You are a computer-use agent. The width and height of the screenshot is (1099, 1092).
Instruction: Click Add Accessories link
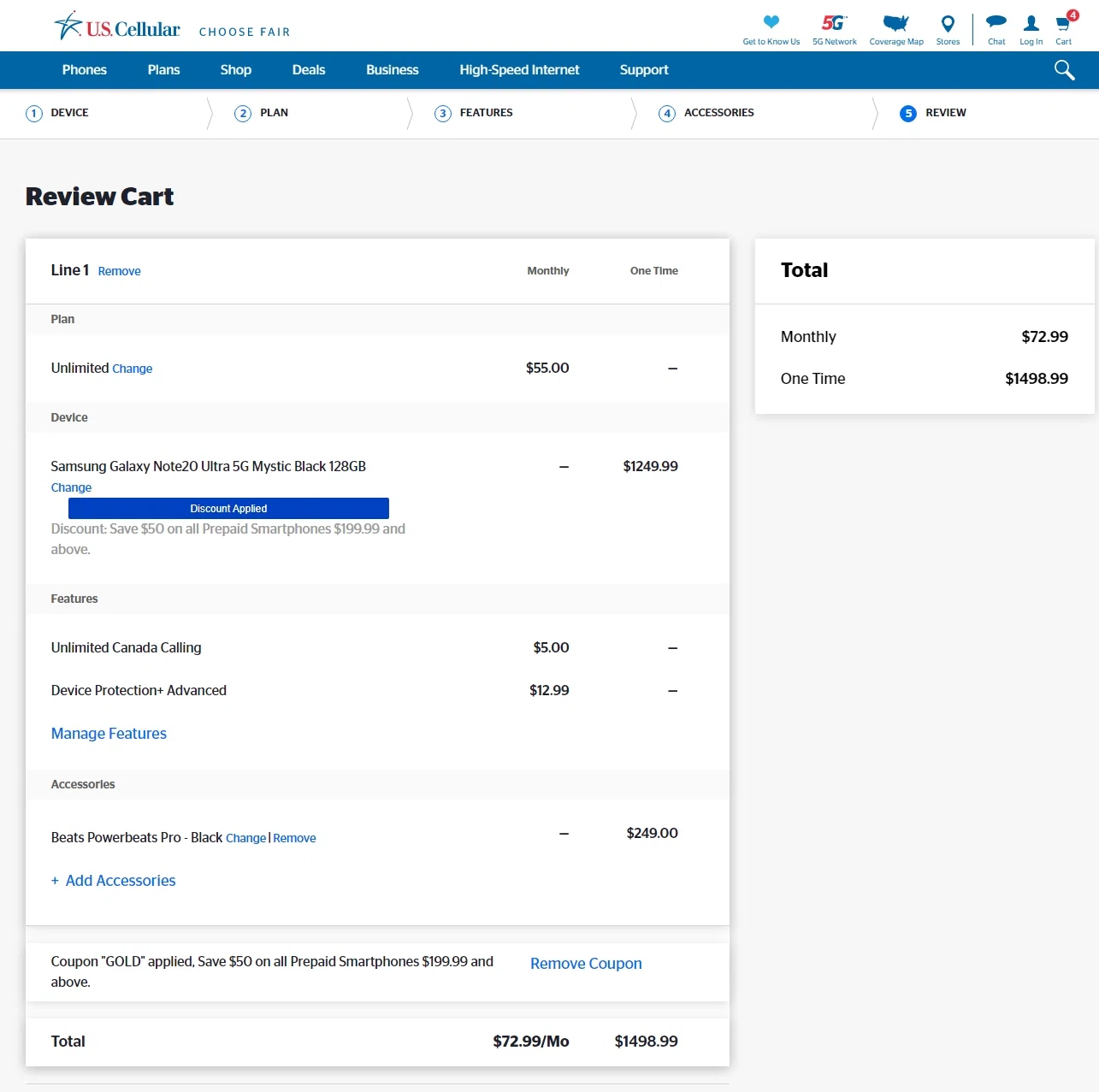[113, 881]
